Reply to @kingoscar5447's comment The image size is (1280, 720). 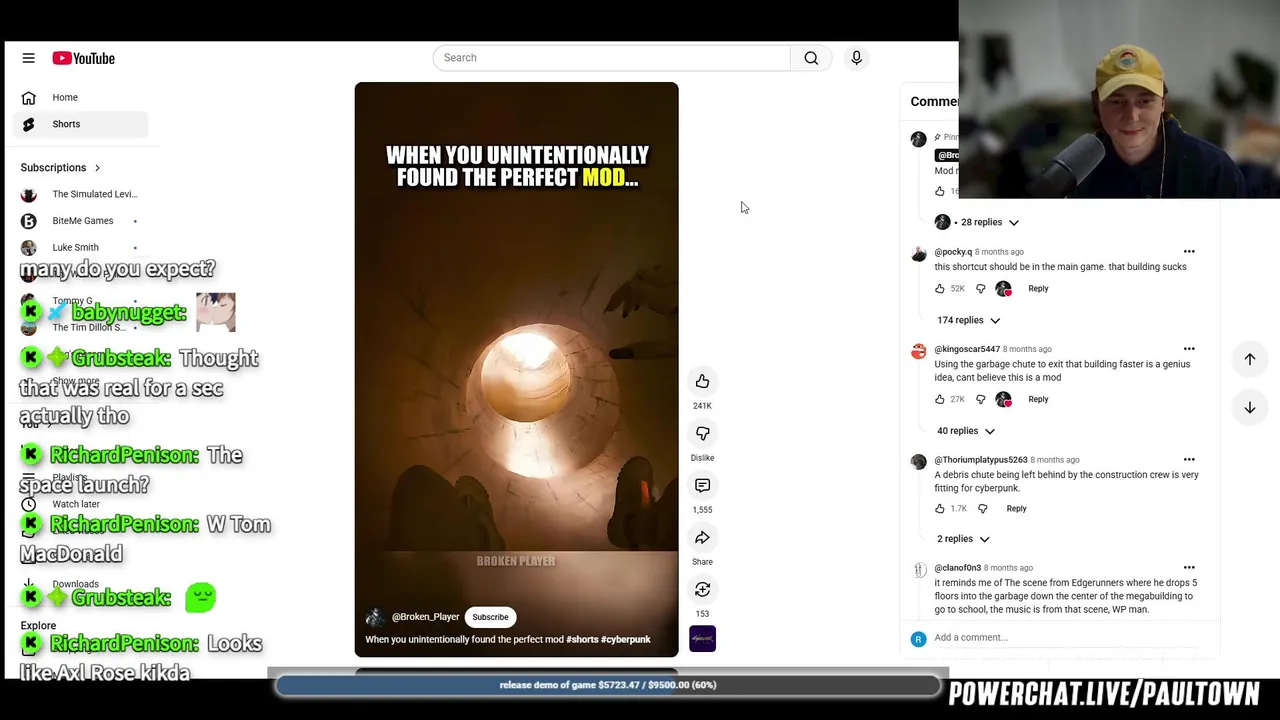point(1038,399)
